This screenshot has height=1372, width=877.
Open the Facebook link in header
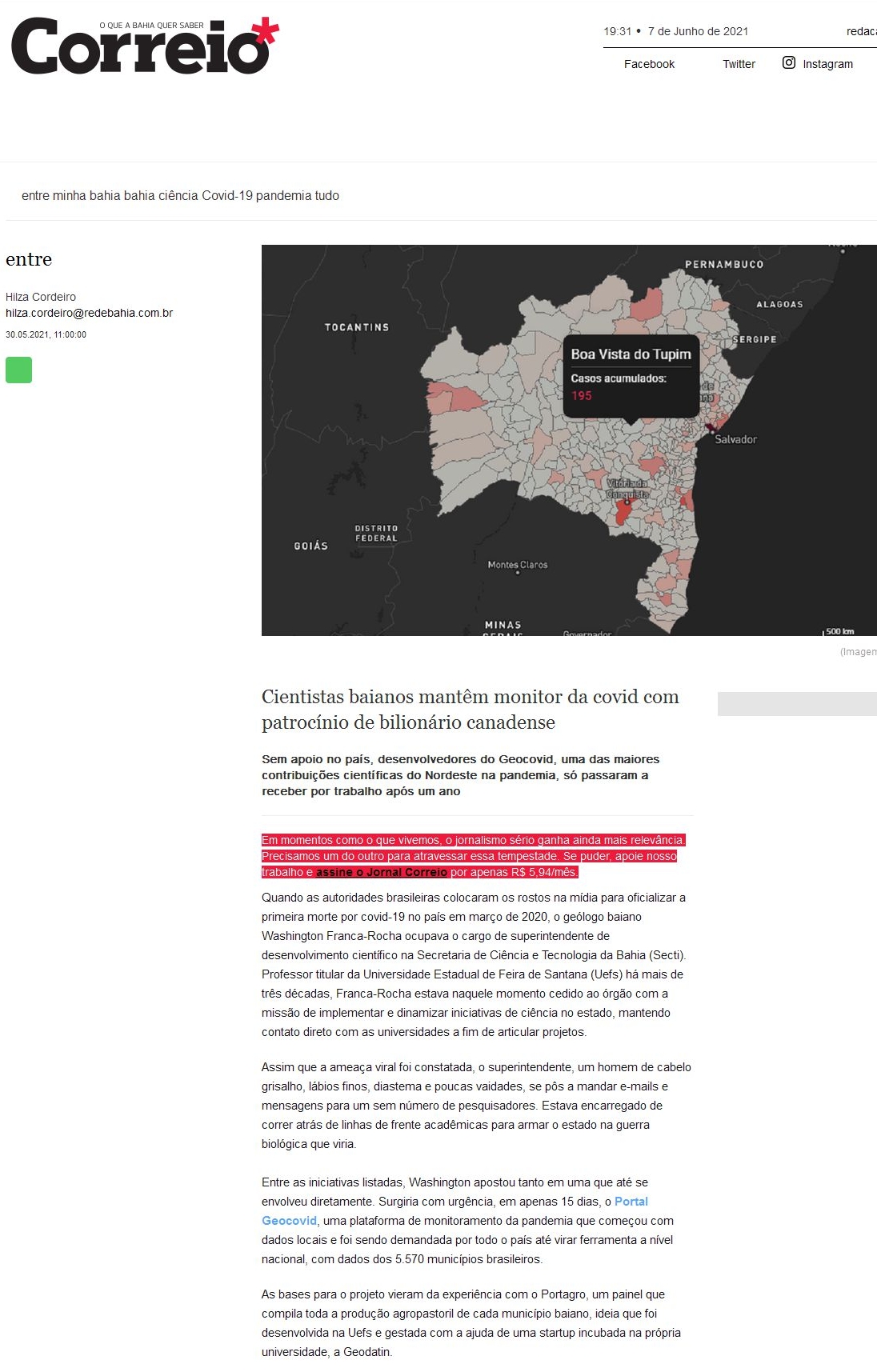point(649,64)
